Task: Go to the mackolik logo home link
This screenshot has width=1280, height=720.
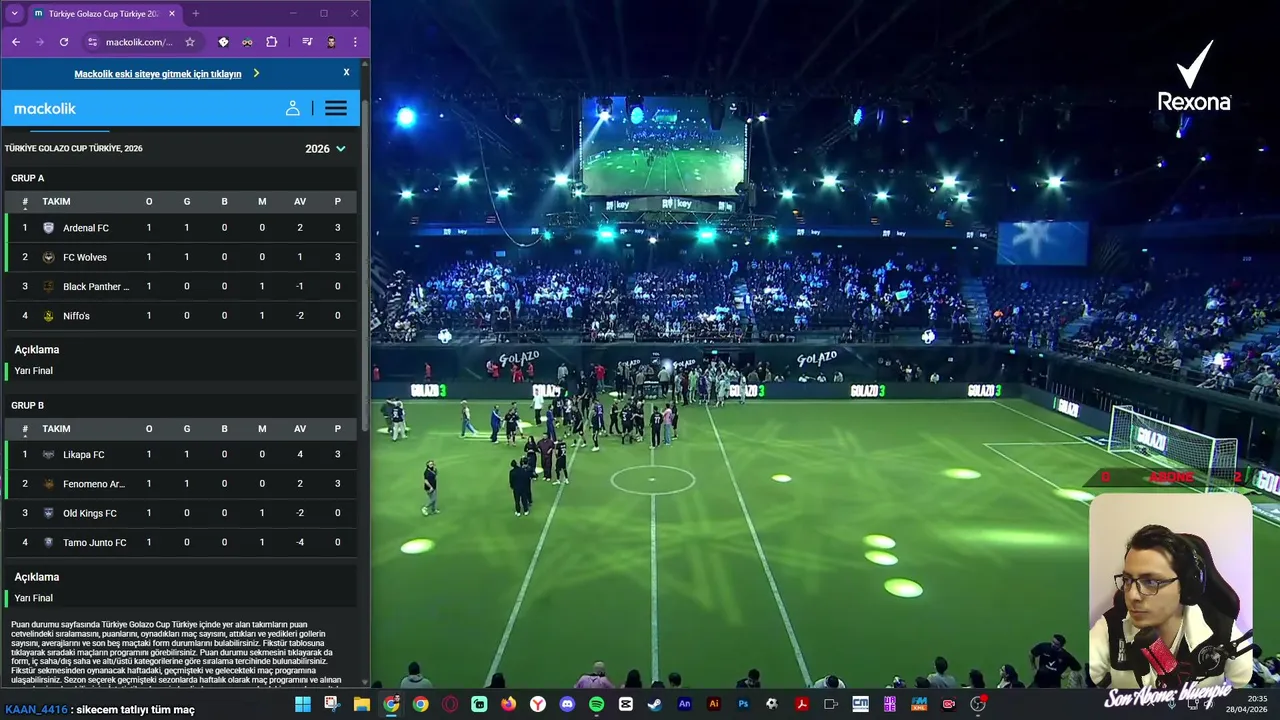Action: pos(45,108)
